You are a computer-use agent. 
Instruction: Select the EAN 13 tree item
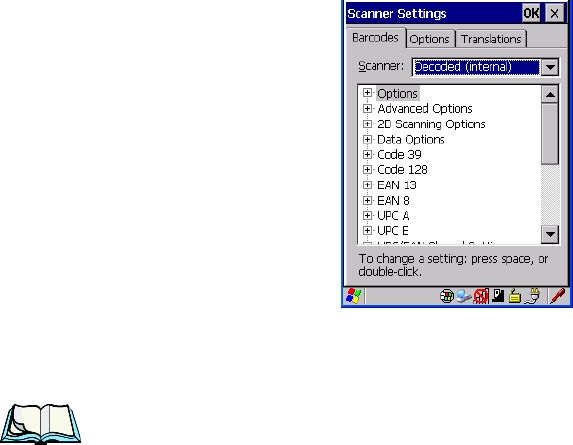pos(396,185)
